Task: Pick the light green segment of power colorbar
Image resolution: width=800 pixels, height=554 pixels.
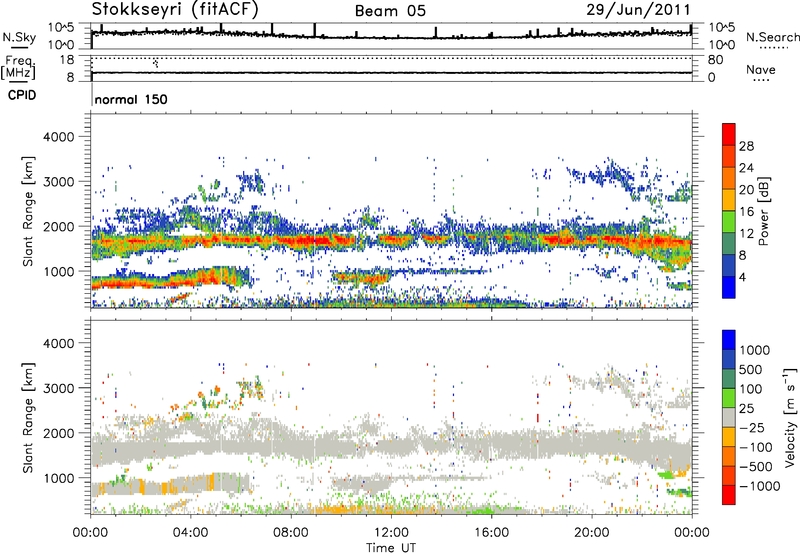Action: (729, 222)
